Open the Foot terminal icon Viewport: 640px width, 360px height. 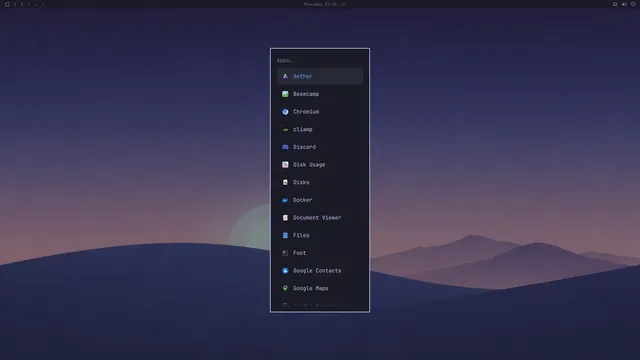pyautogui.click(x=285, y=253)
